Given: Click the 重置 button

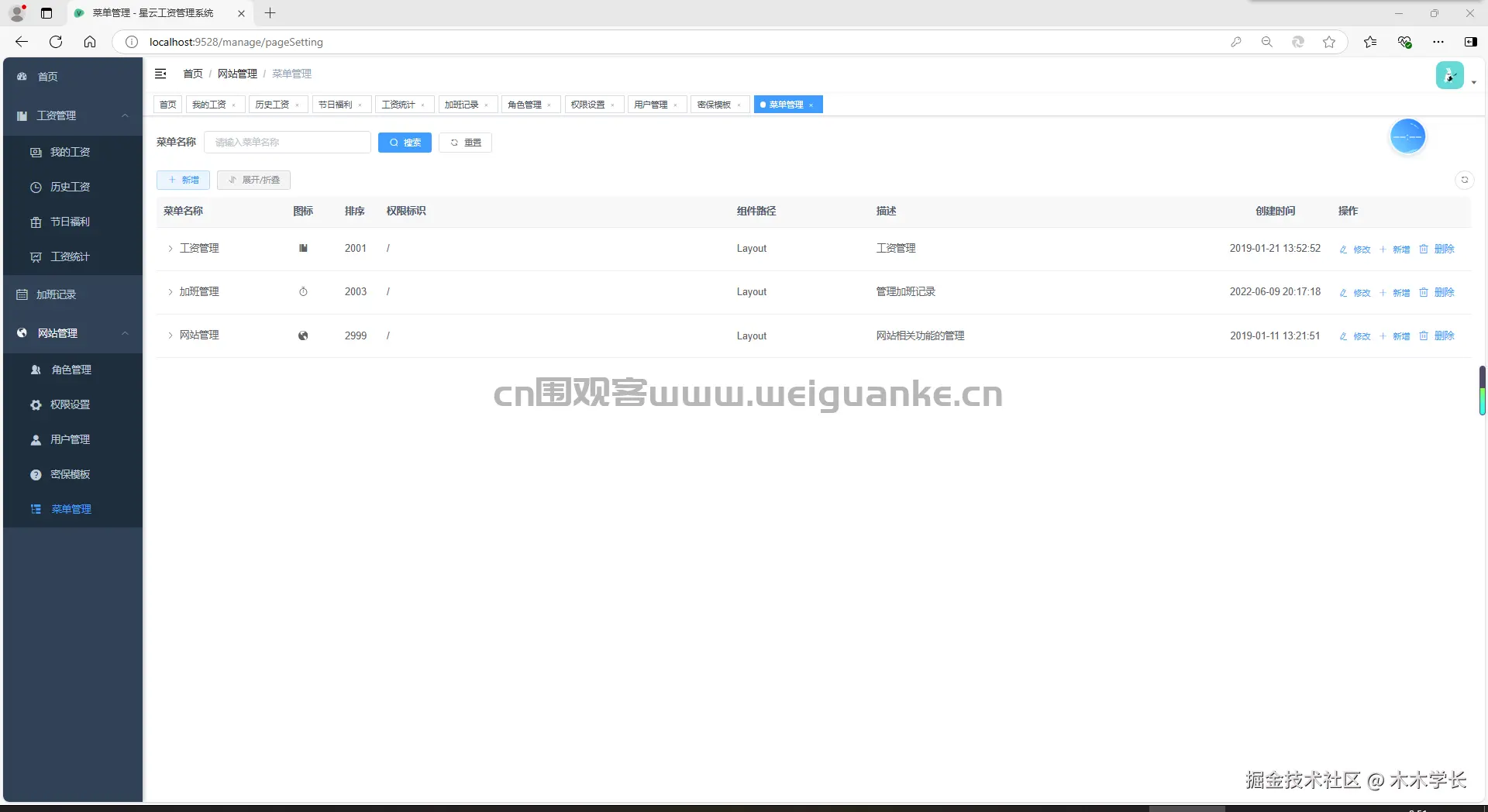Looking at the screenshot, I should tap(465, 143).
